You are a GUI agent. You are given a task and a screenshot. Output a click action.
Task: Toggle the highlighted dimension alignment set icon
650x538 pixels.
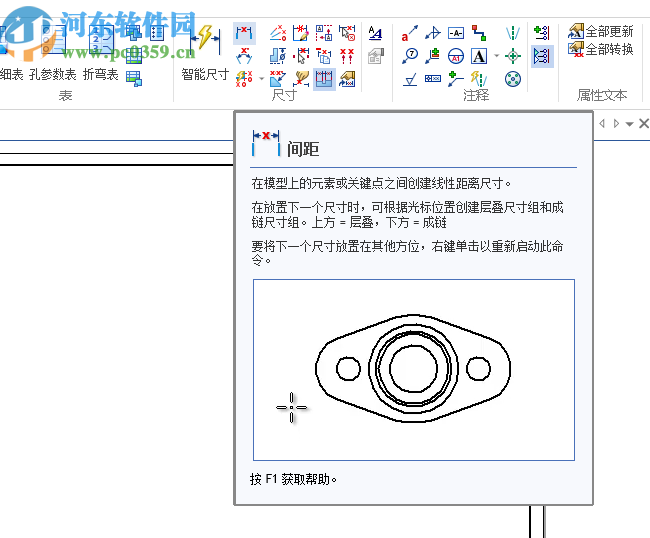coord(324,78)
